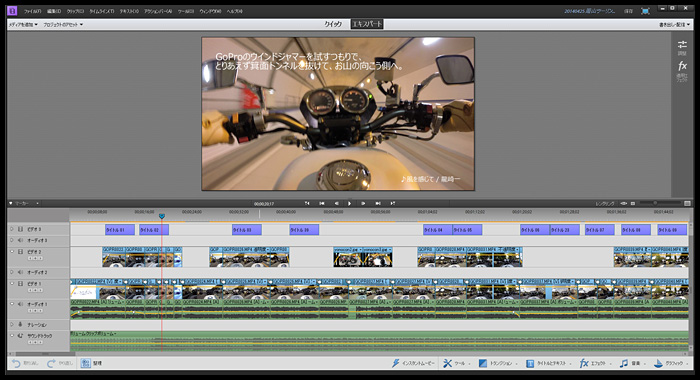The width and height of the screenshot is (700, 380).
Task: Open the ツール tools panel in action bar
Action: (x=456, y=363)
